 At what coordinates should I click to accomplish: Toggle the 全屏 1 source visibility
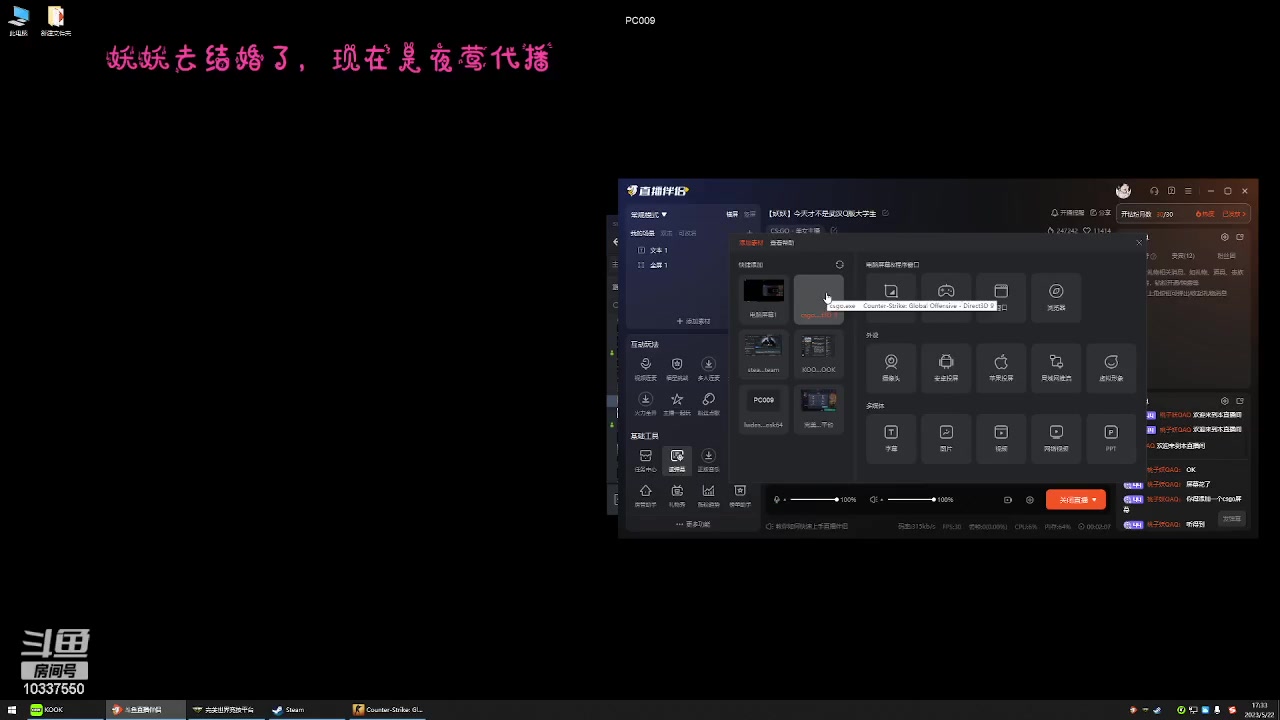point(641,265)
